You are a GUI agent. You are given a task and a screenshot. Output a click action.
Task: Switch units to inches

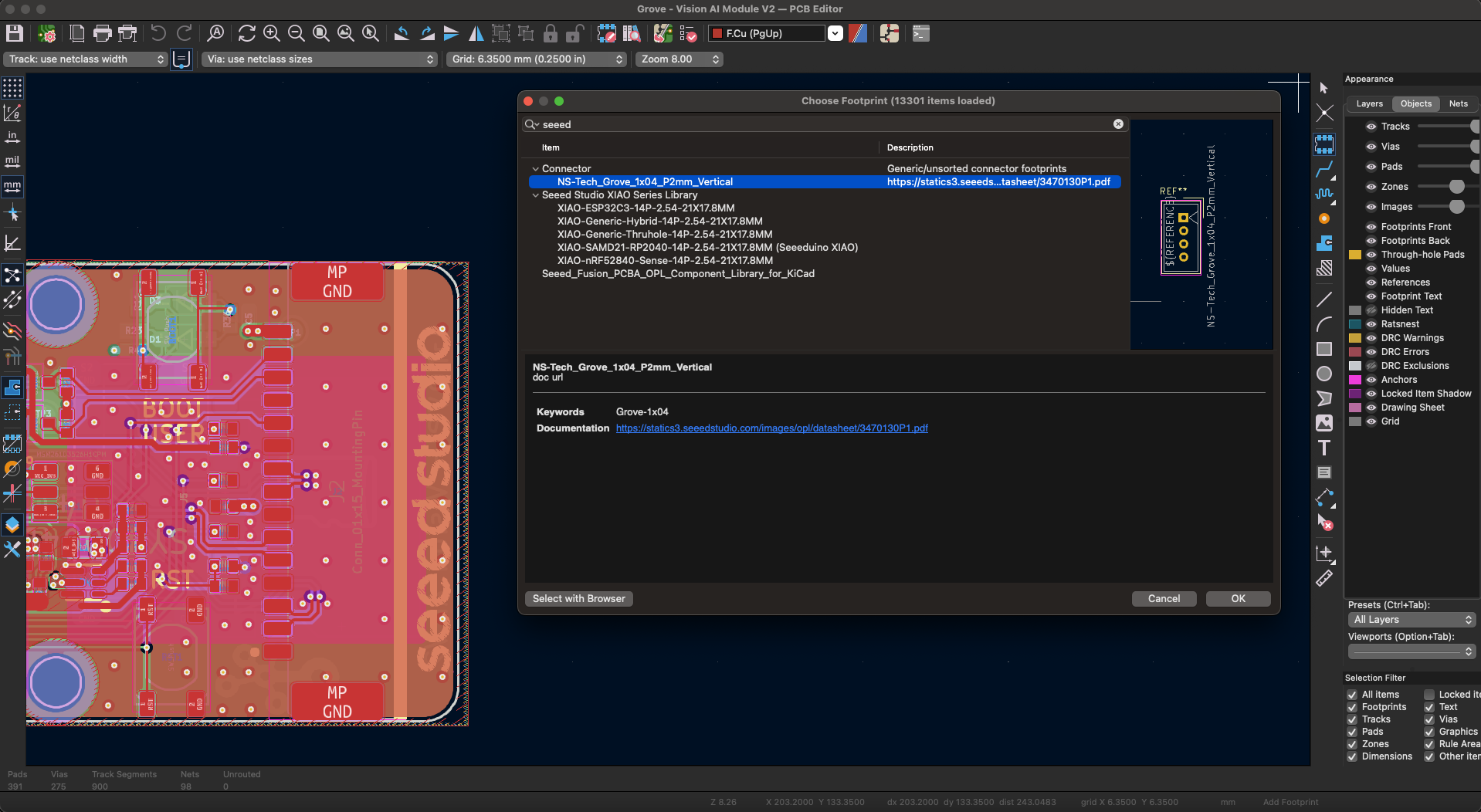tap(12, 137)
